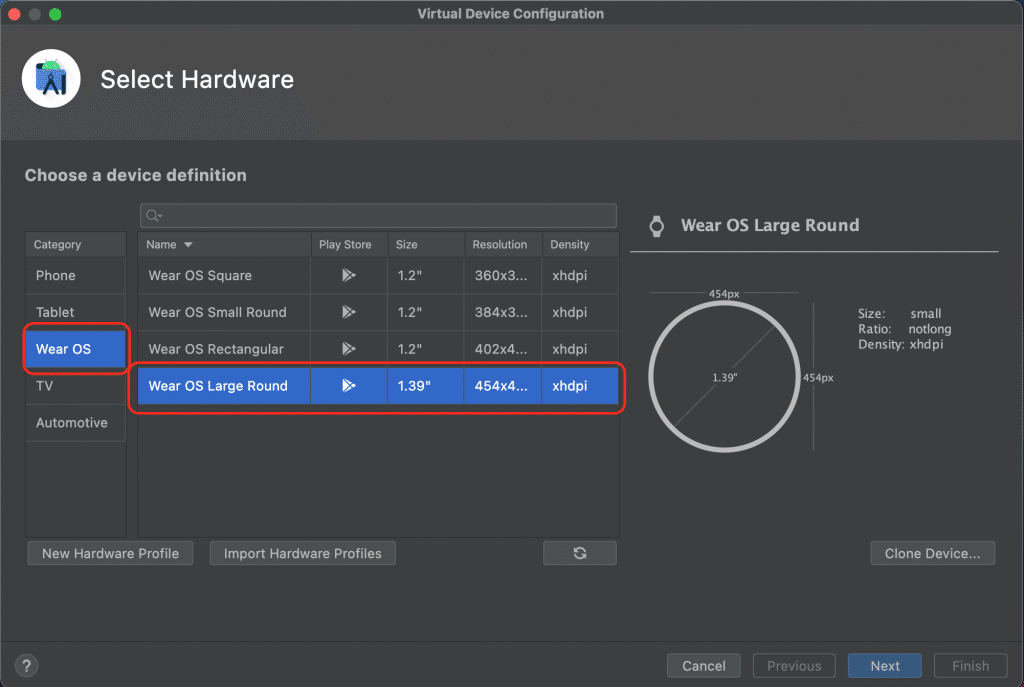Select the Tablet category
1024x687 pixels.
click(76, 312)
